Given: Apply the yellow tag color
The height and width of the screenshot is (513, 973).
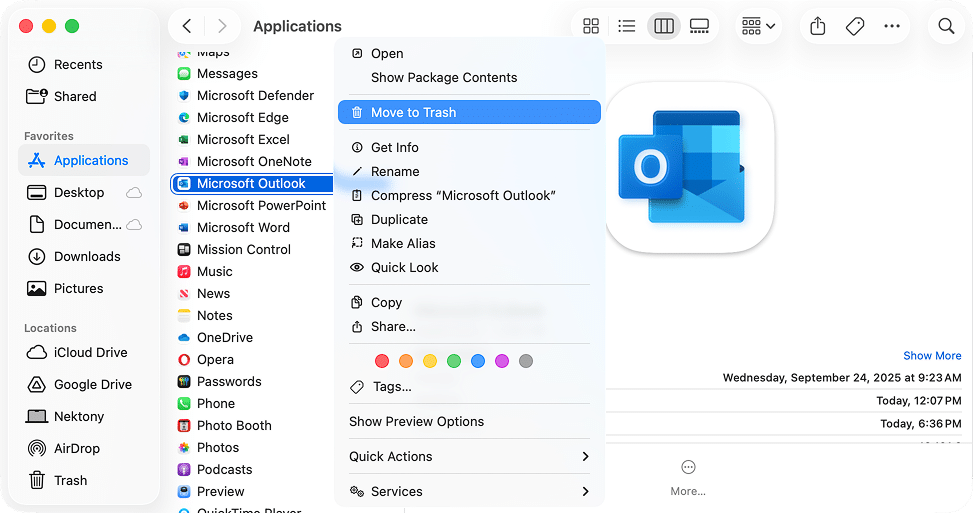Looking at the screenshot, I should click(x=430, y=361).
